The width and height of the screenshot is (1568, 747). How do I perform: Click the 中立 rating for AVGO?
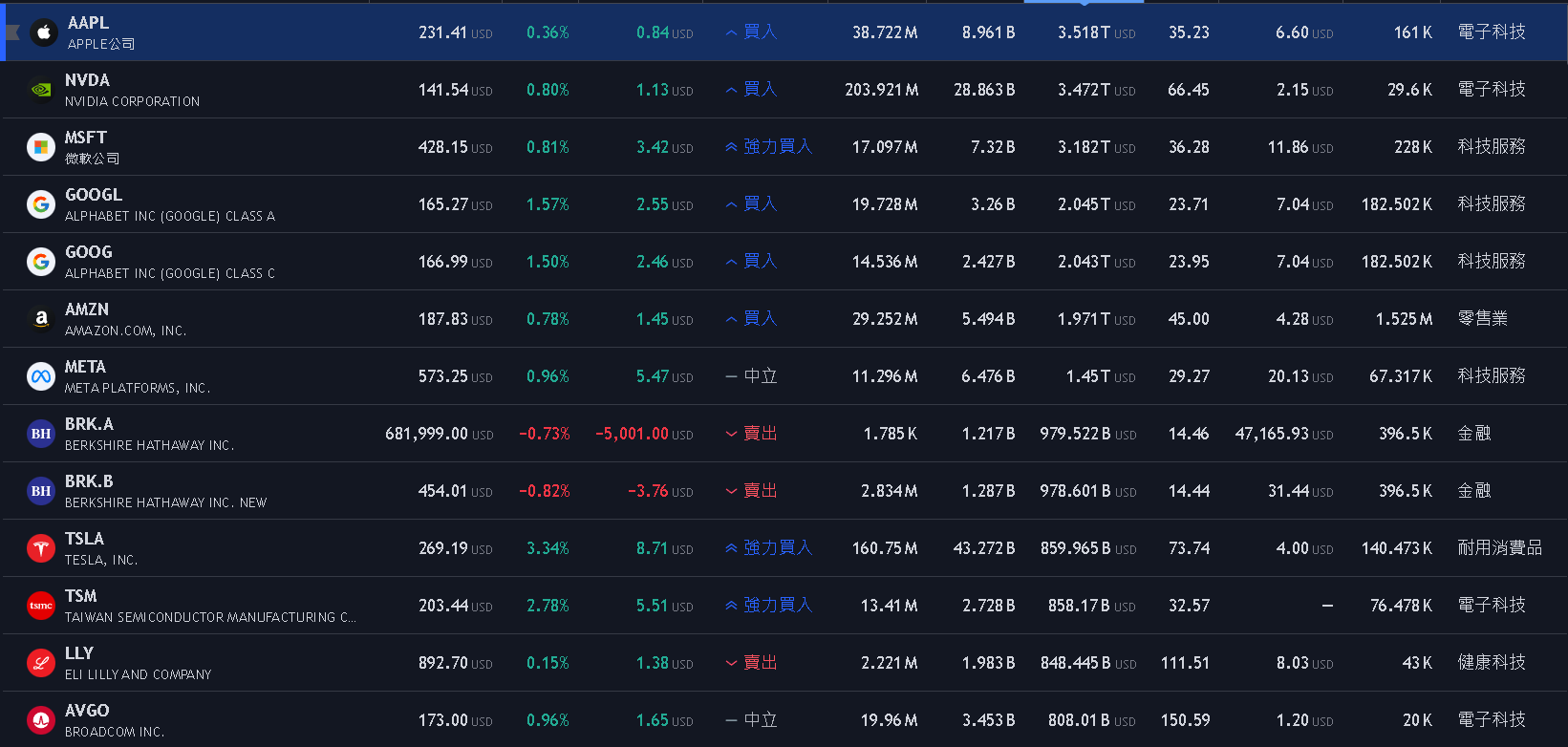point(751,720)
